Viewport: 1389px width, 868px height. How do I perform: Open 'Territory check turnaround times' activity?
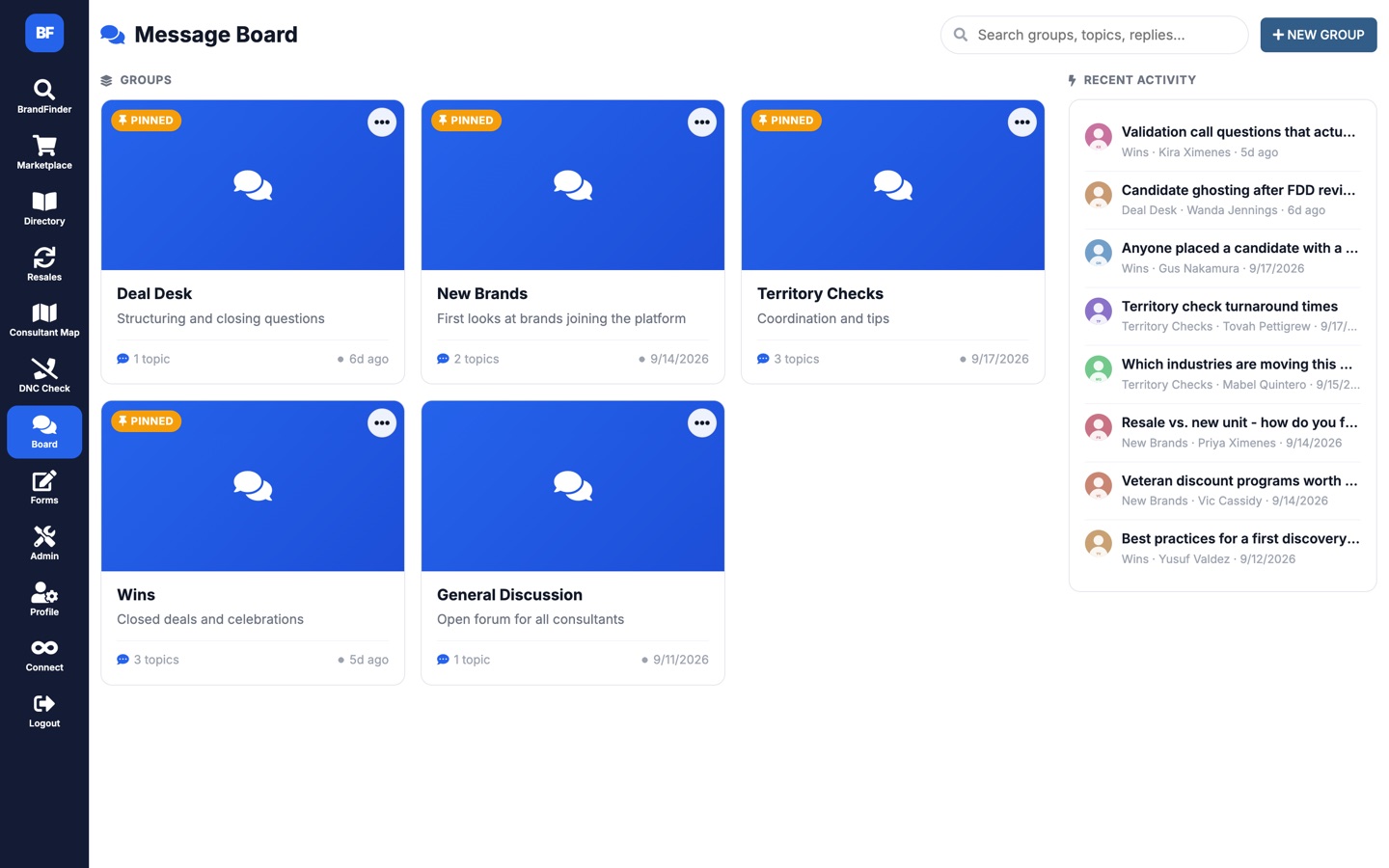pyautogui.click(x=1222, y=315)
